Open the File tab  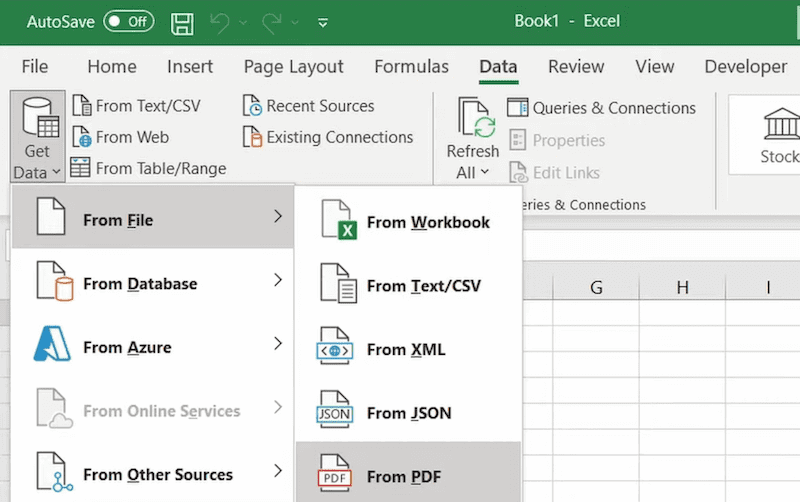[x=35, y=66]
